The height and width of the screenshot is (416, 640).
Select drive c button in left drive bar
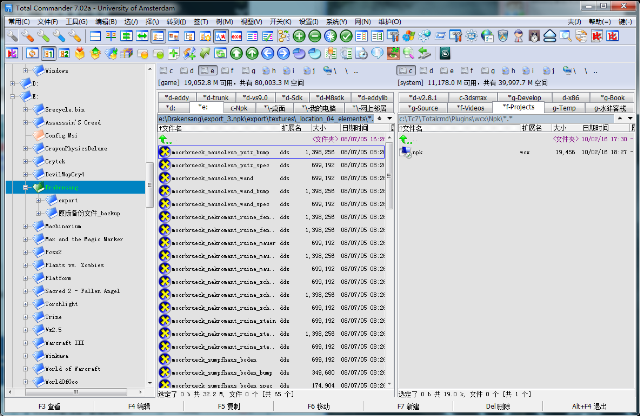pos(167,71)
